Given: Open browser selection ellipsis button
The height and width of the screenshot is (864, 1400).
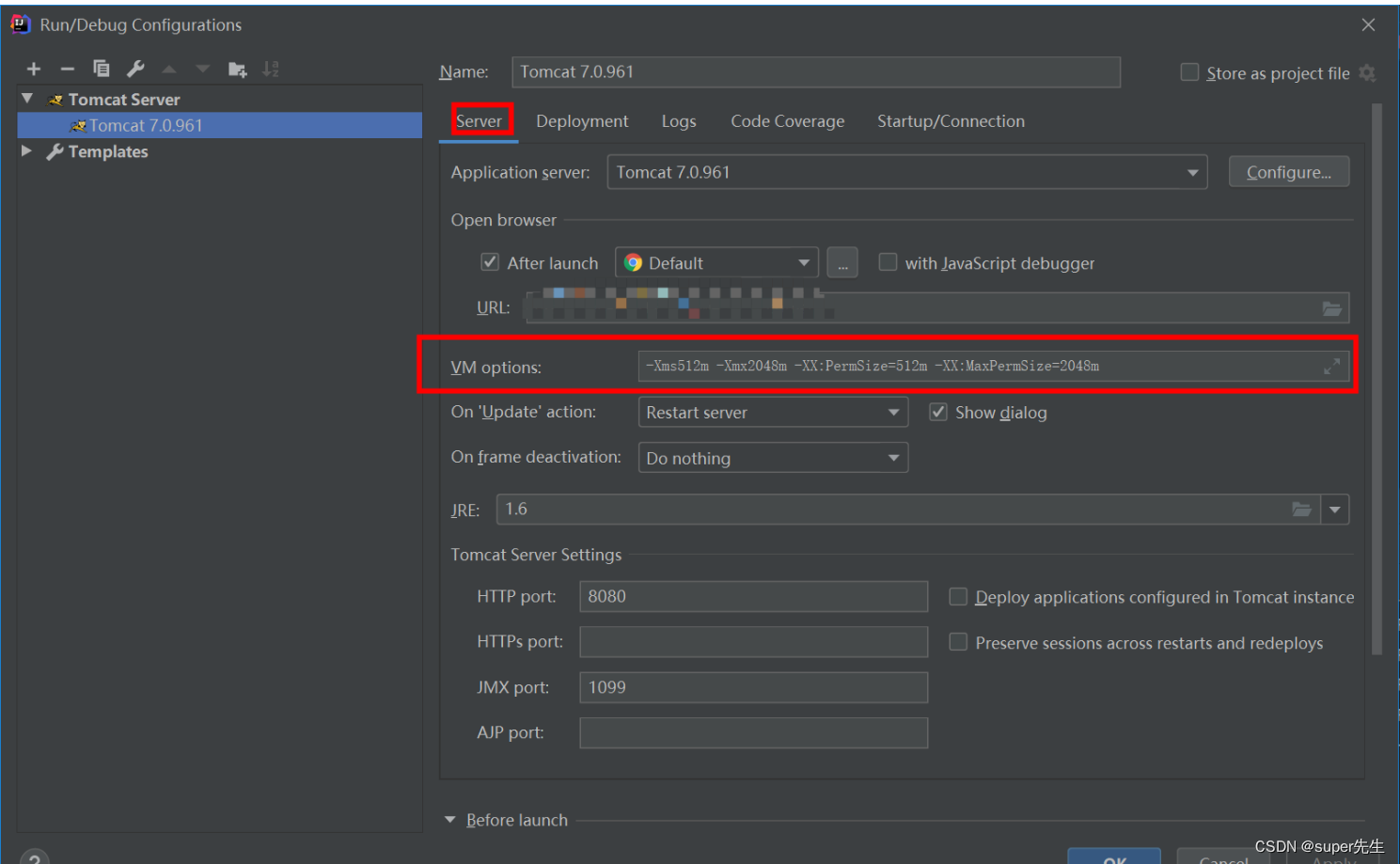Looking at the screenshot, I should click(842, 263).
